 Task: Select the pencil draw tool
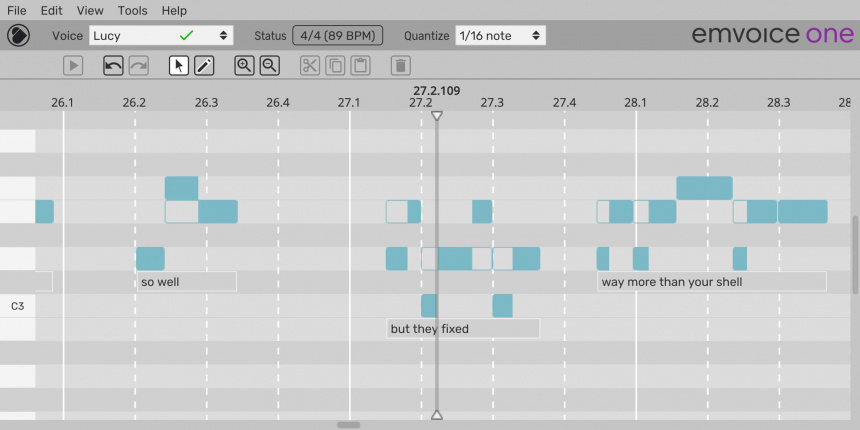point(204,66)
